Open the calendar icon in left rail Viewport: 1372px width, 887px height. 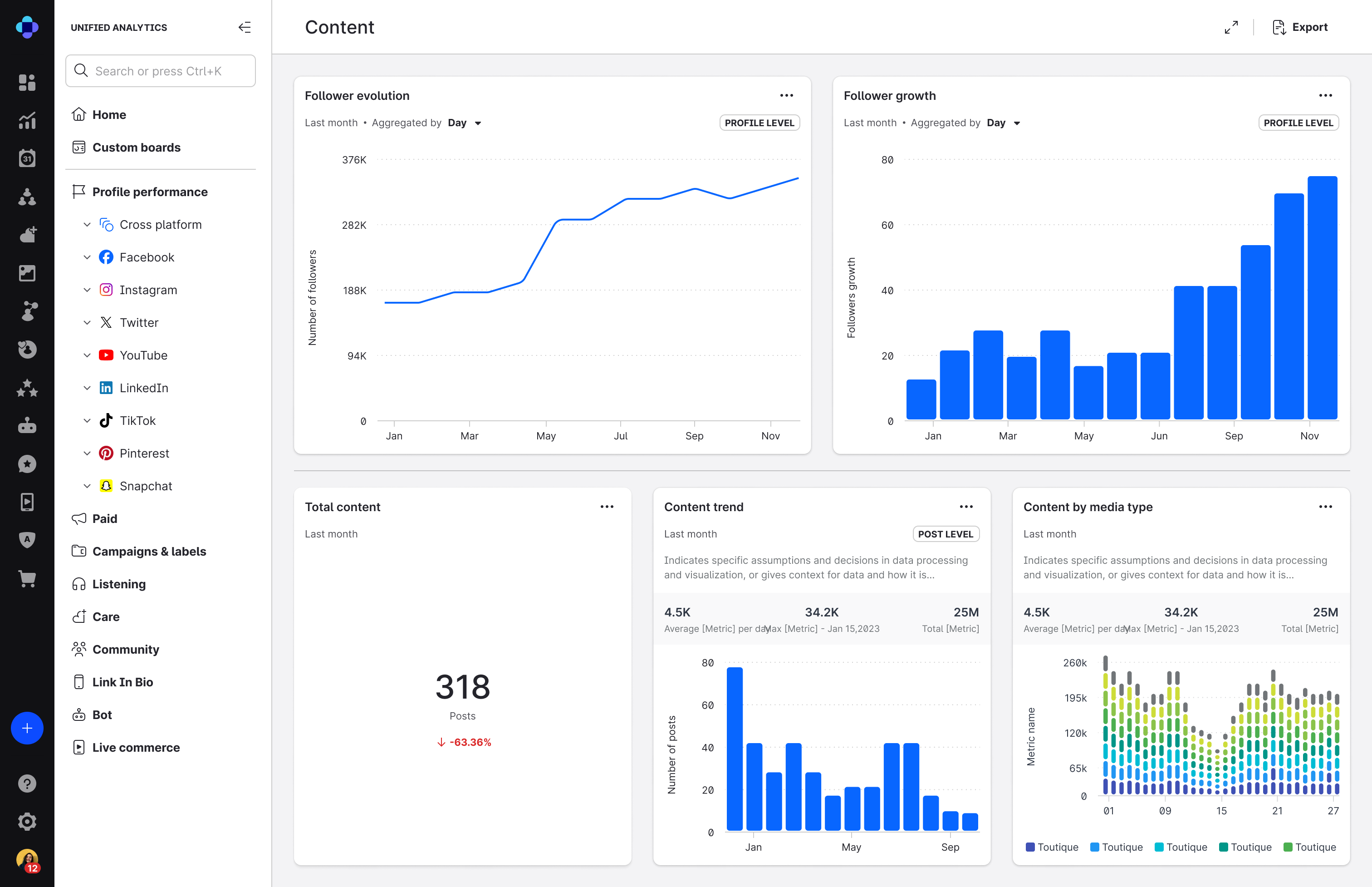[27, 158]
